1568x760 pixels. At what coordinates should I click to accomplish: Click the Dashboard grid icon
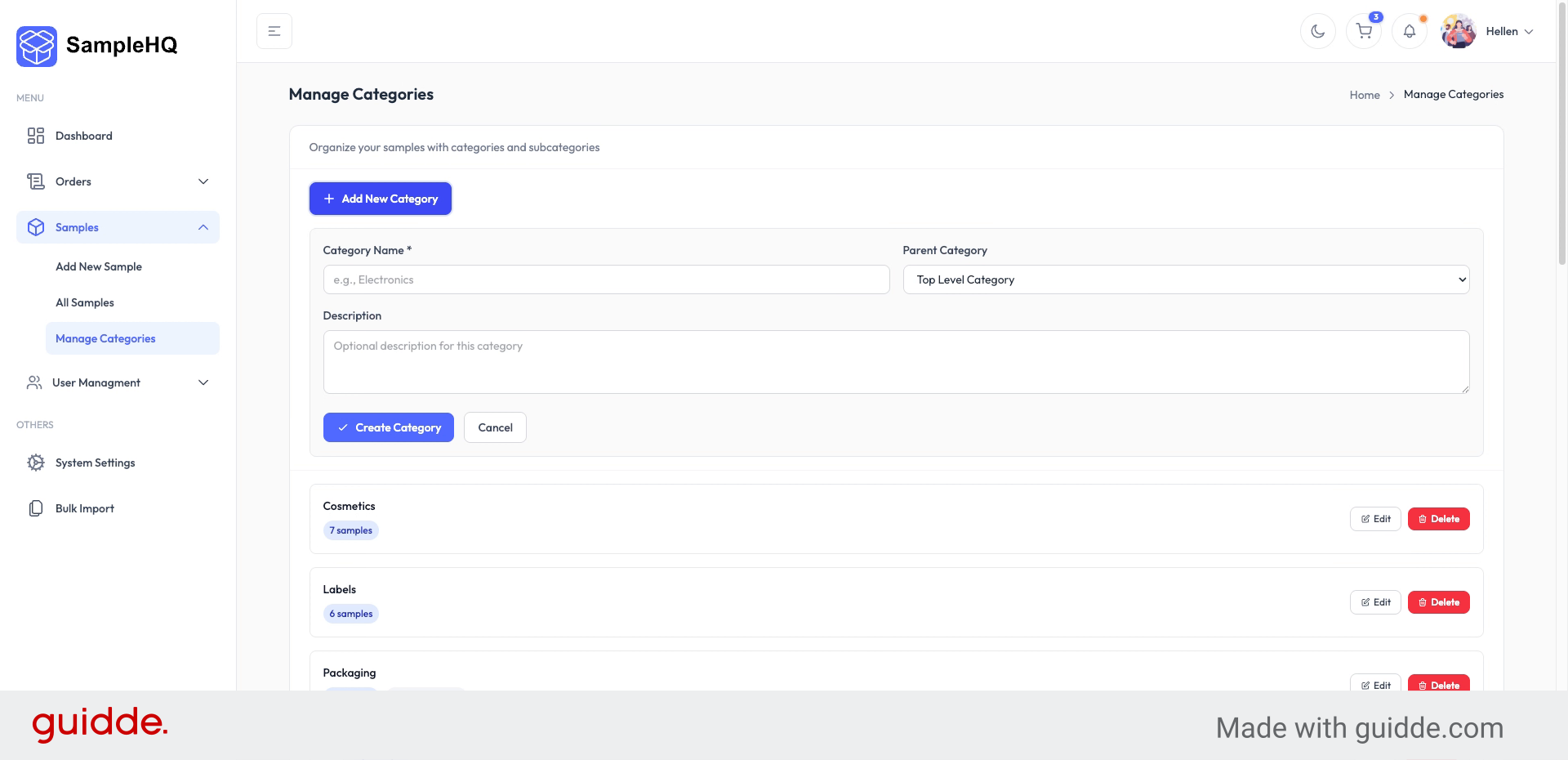[35, 136]
